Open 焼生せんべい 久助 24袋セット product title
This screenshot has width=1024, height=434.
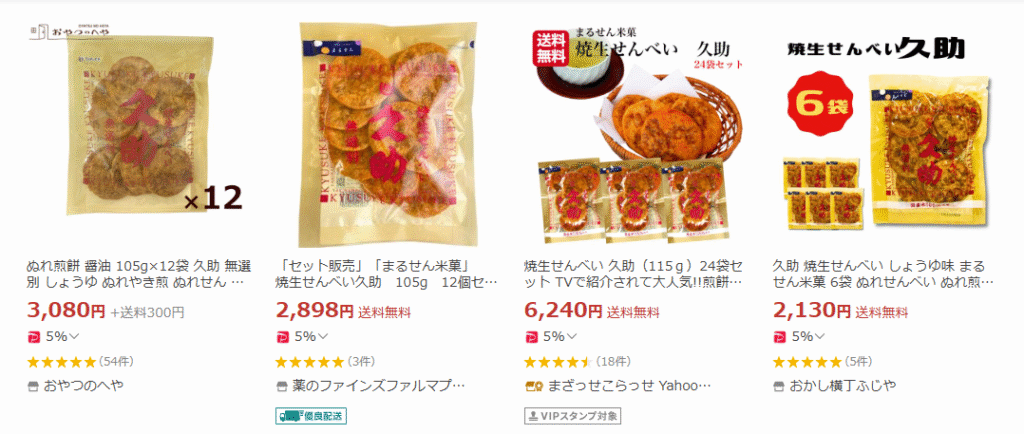click(x=633, y=275)
